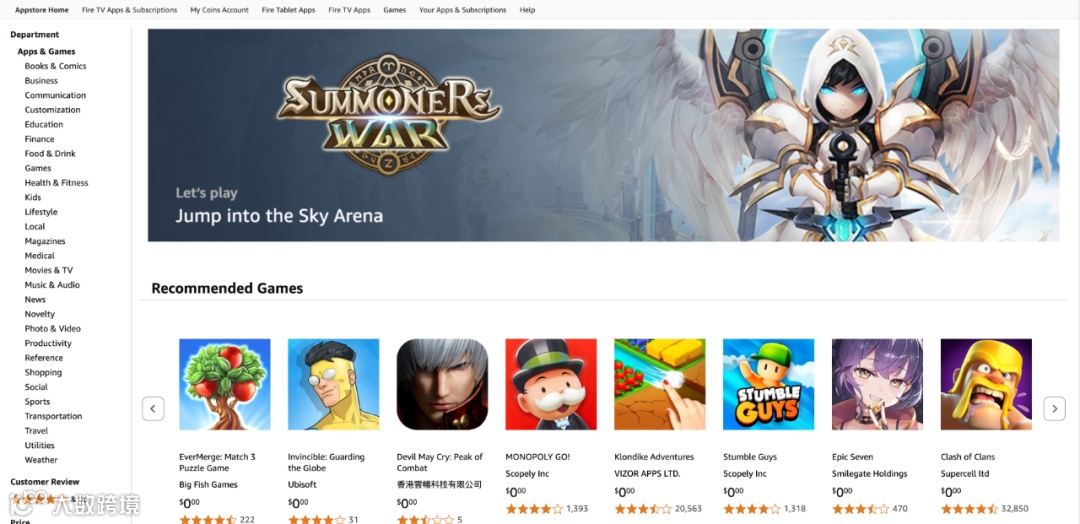Open My Coins Account in top navigation
Image resolution: width=1080 pixels, height=524 pixels.
[220, 10]
